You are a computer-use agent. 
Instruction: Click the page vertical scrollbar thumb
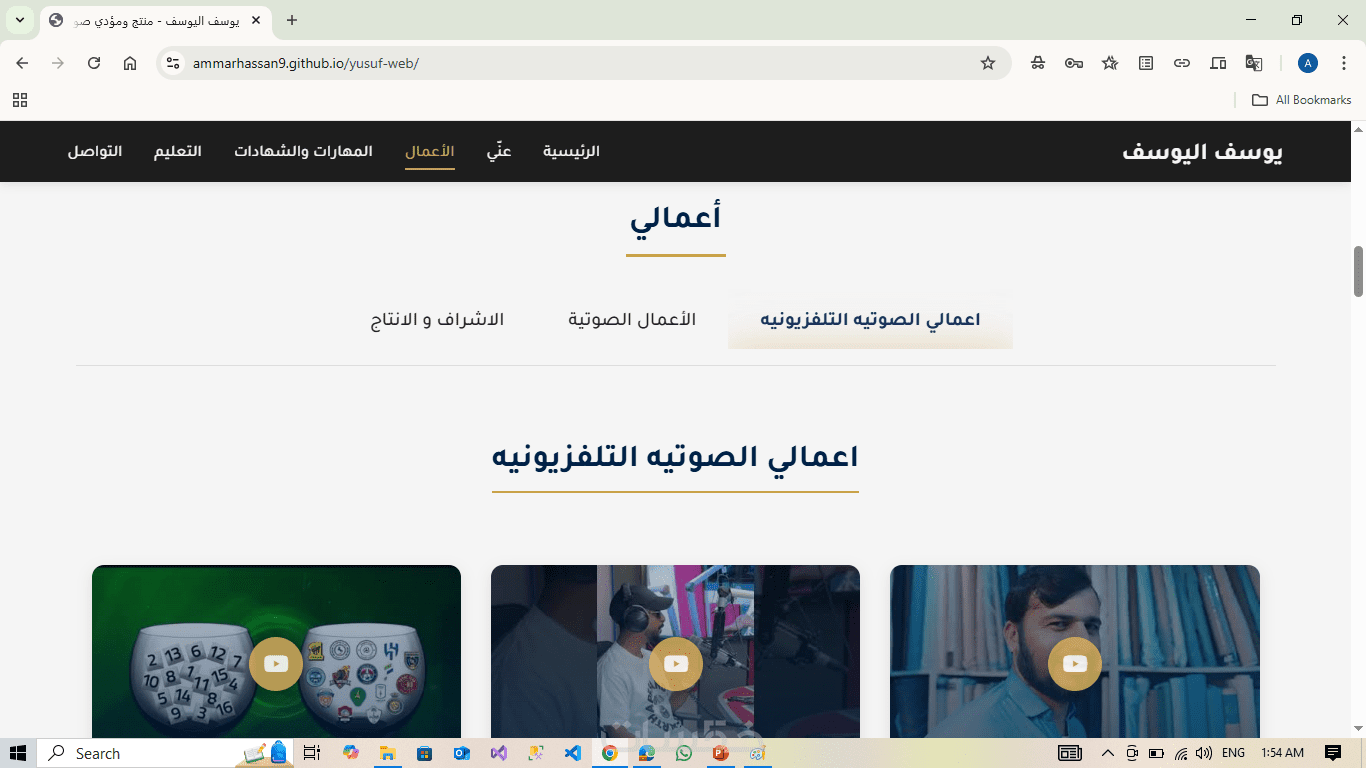click(x=1359, y=271)
